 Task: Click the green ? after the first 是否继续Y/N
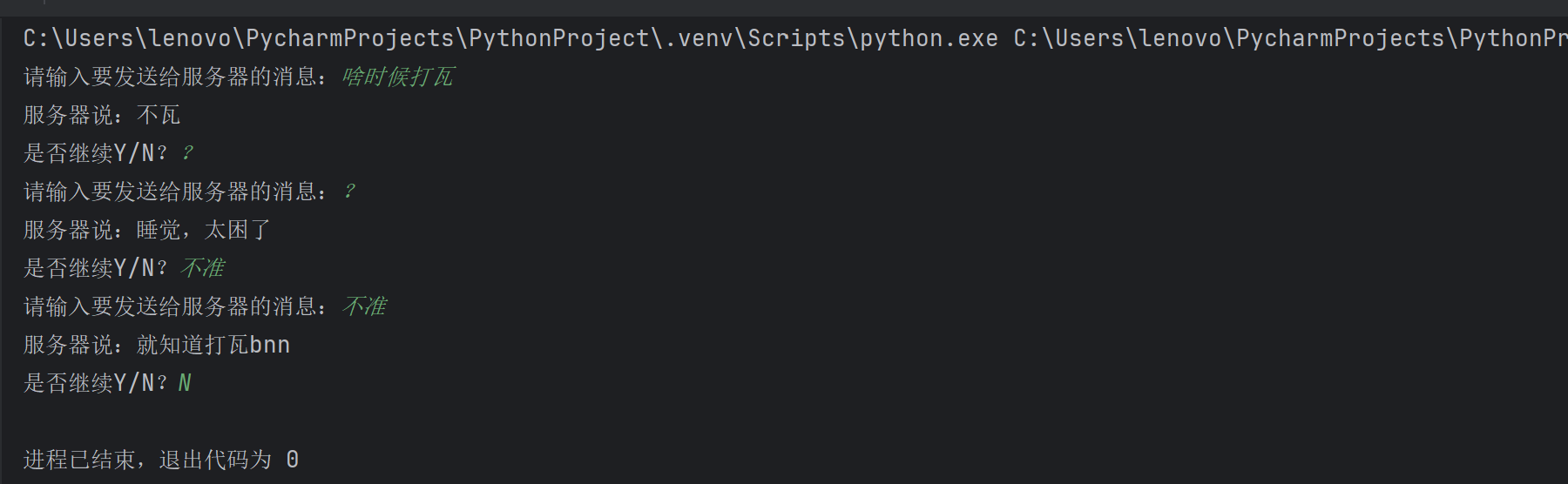point(186,153)
